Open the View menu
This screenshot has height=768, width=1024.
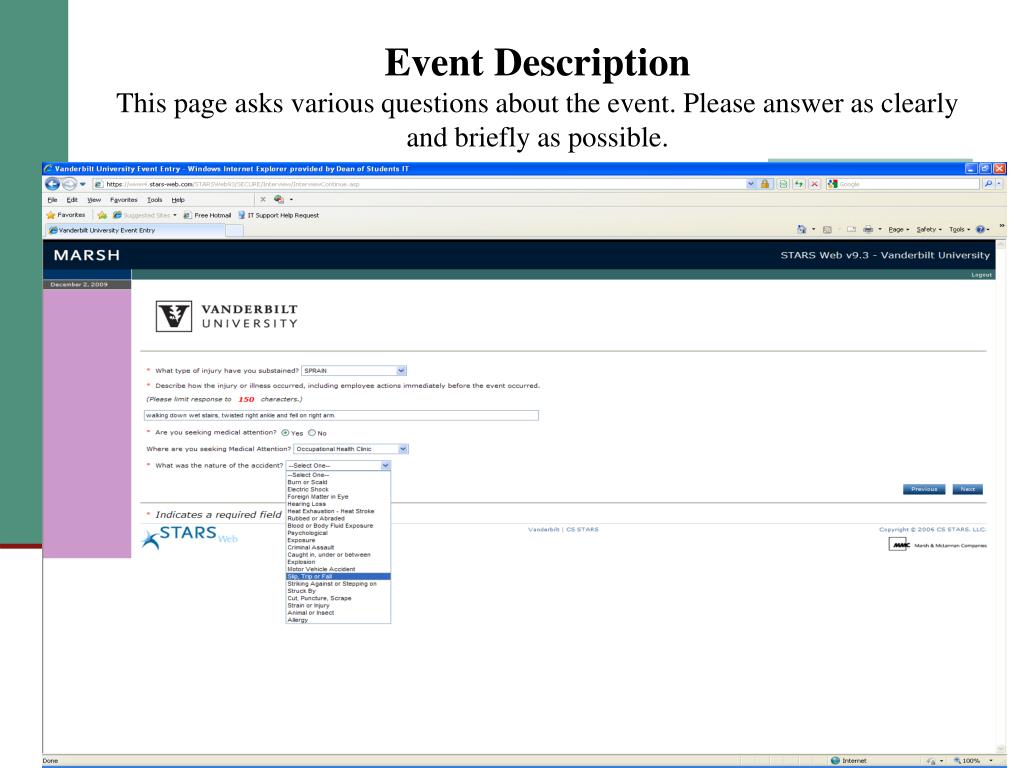(94, 200)
